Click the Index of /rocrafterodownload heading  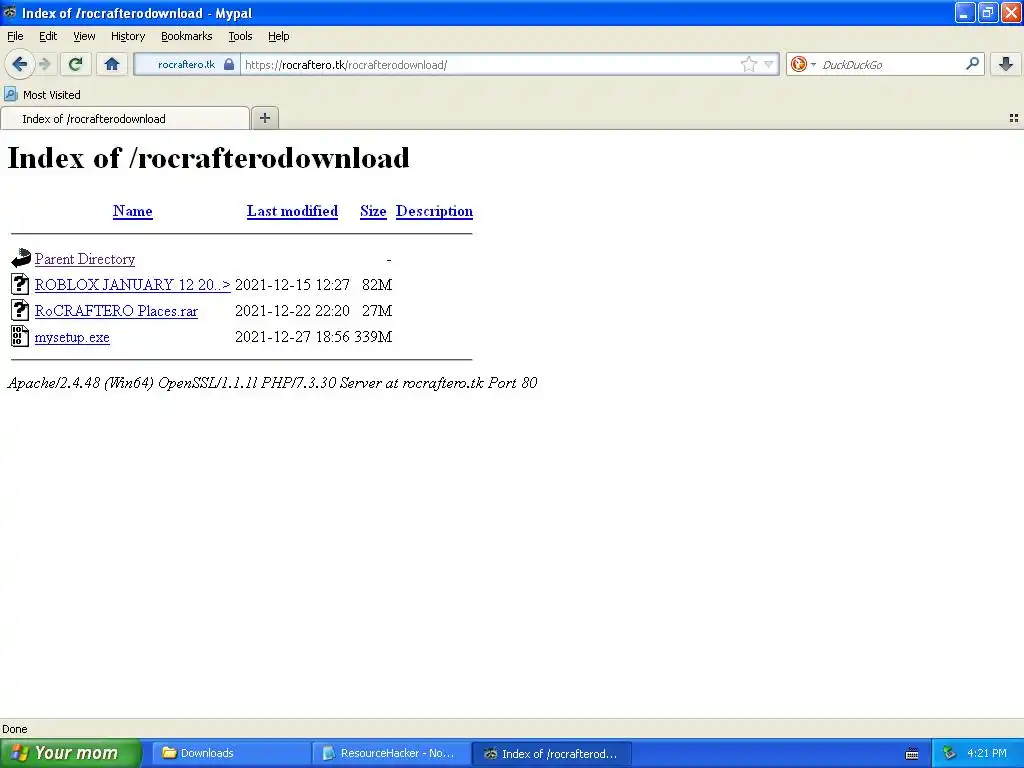[x=208, y=158]
